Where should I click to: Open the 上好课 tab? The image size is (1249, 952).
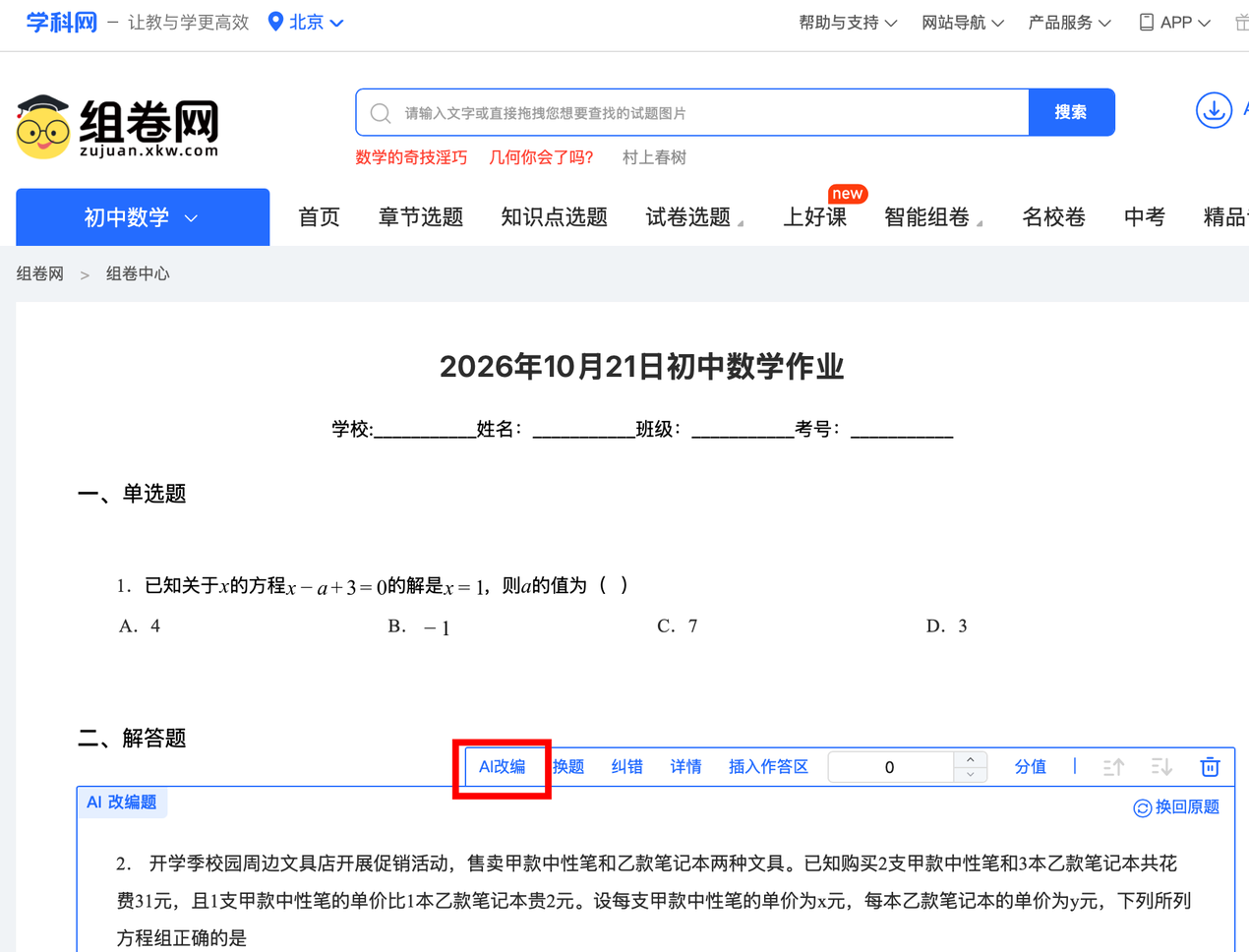[814, 217]
